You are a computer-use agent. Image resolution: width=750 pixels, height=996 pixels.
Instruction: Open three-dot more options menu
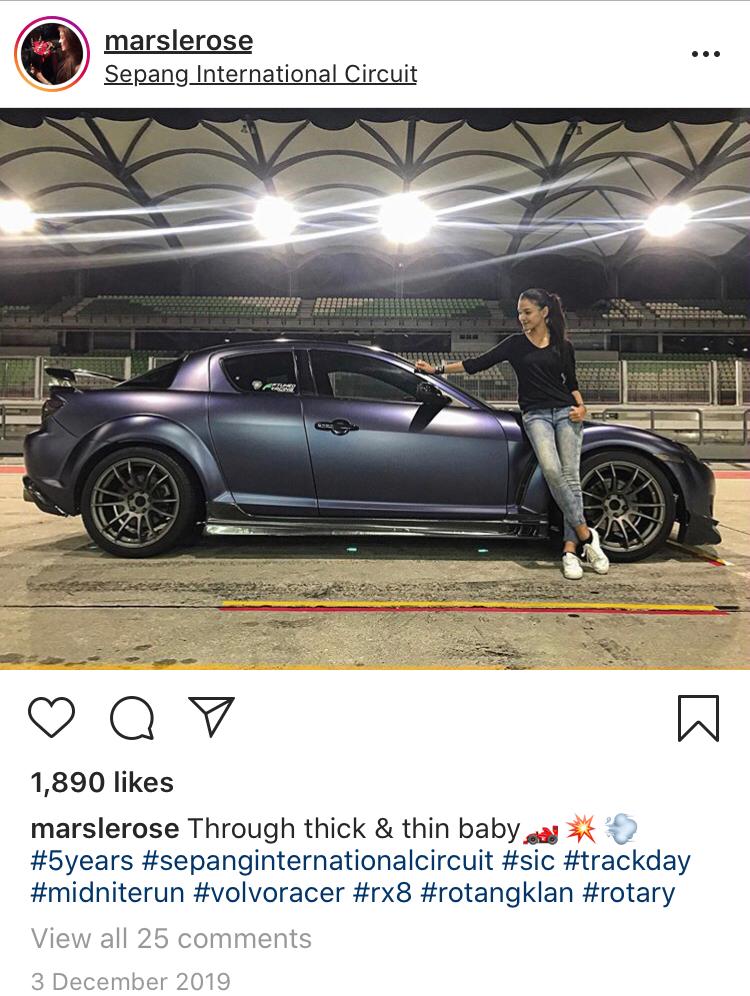(706, 54)
